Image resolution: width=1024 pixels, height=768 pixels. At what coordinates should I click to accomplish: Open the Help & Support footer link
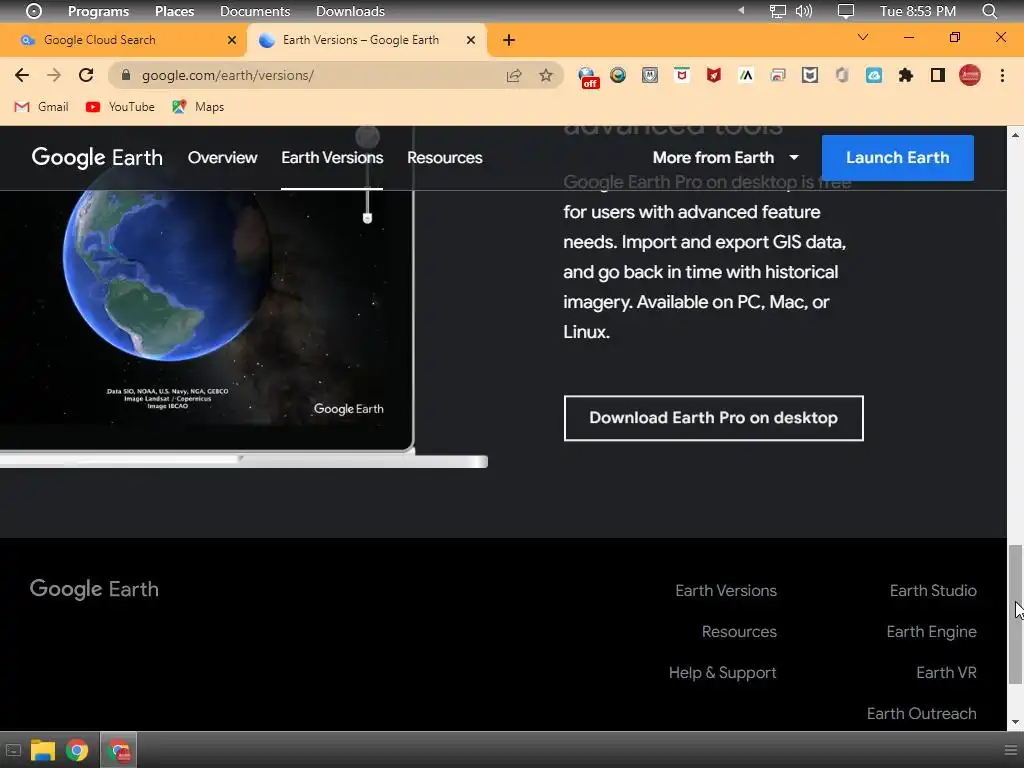pos(722,673)
